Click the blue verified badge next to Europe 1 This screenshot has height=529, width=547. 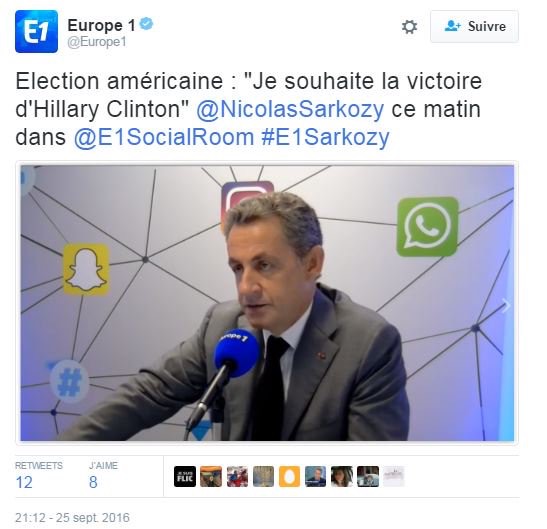[x=147, y=24]
